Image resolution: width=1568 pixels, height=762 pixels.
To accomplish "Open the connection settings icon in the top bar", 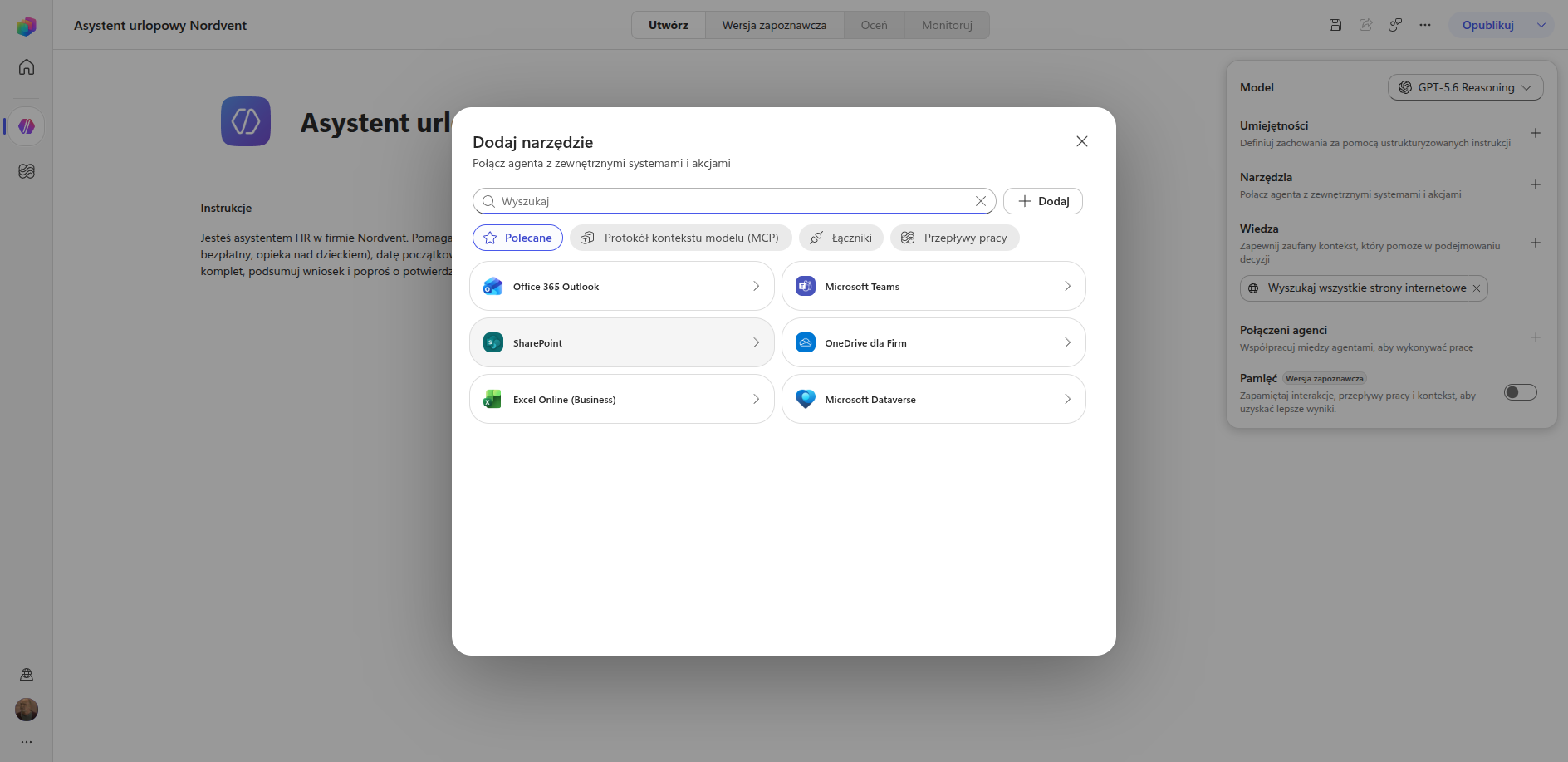I will (1395, 25).
